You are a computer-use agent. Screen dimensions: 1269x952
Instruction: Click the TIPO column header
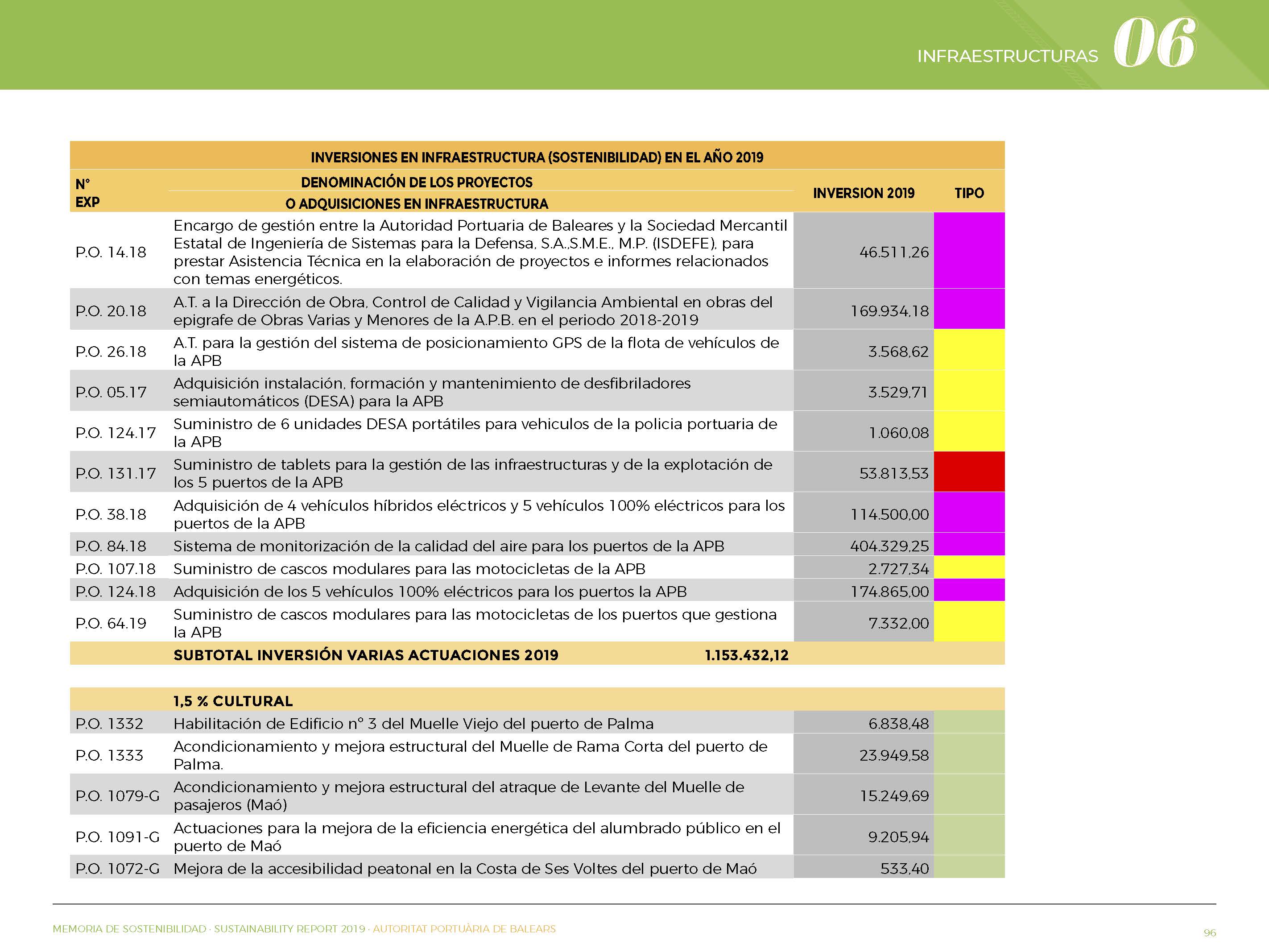click(x=969, y=193)
